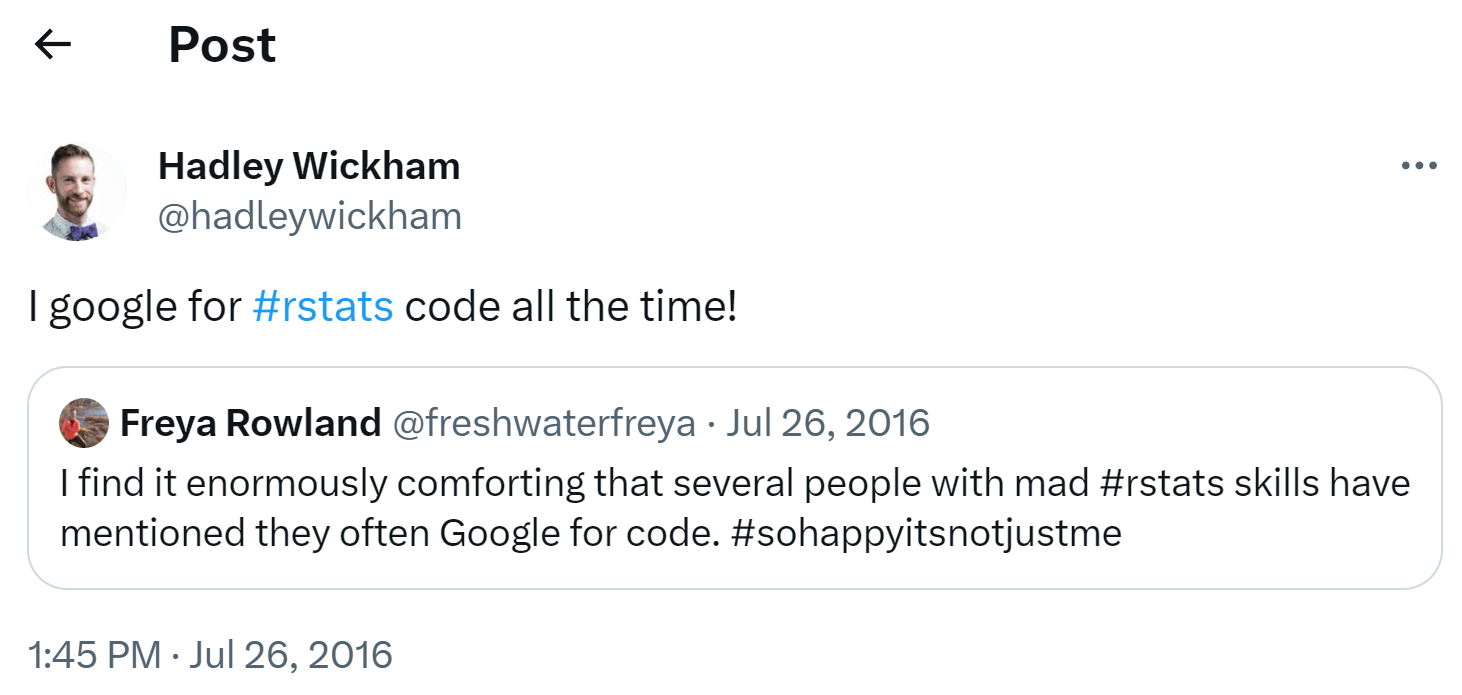The width and height of the screenshot is (1462, 695).
Task: Click the 'code all the time!' text
Action: click(x=570, y=307)
